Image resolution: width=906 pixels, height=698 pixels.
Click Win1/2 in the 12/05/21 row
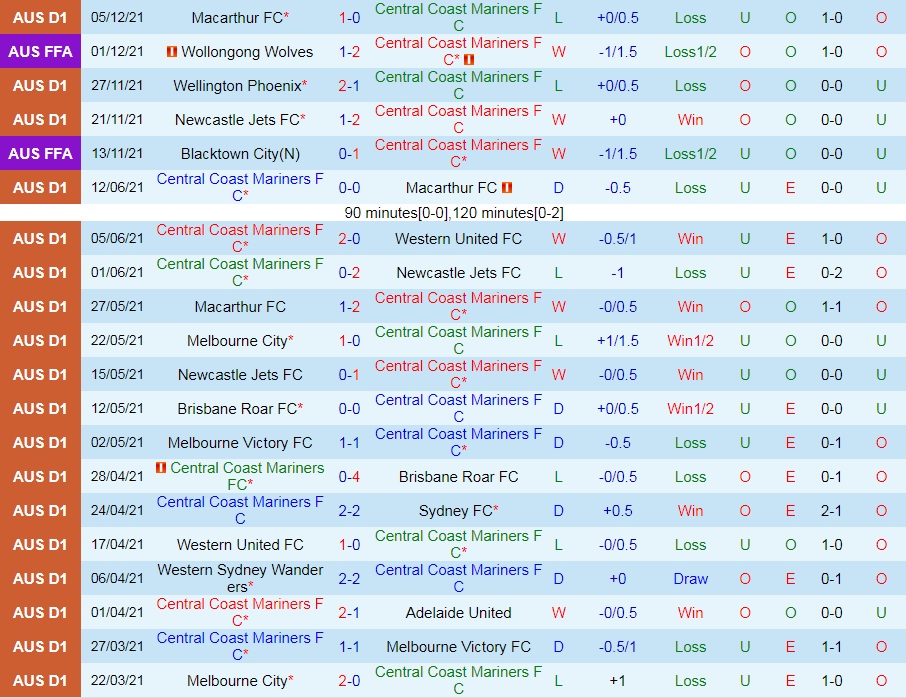(690, 409)
